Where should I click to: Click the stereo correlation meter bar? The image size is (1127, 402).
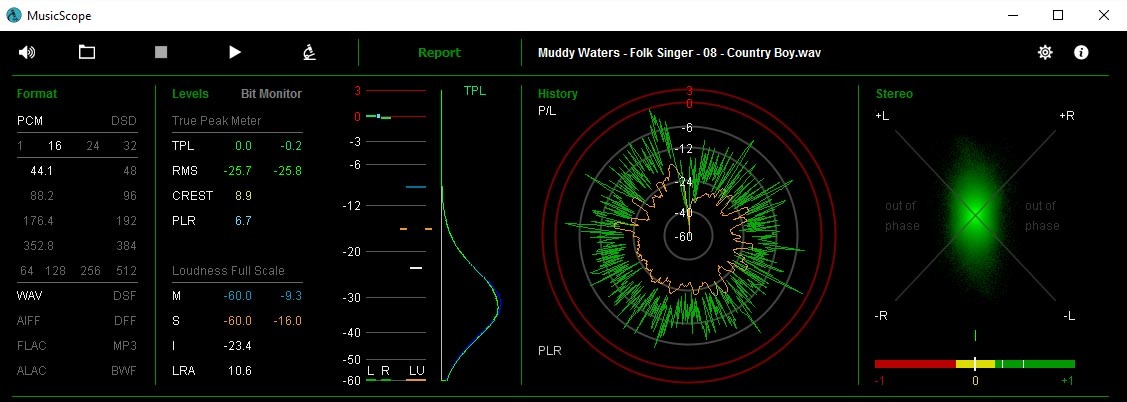tap(974, 364)
